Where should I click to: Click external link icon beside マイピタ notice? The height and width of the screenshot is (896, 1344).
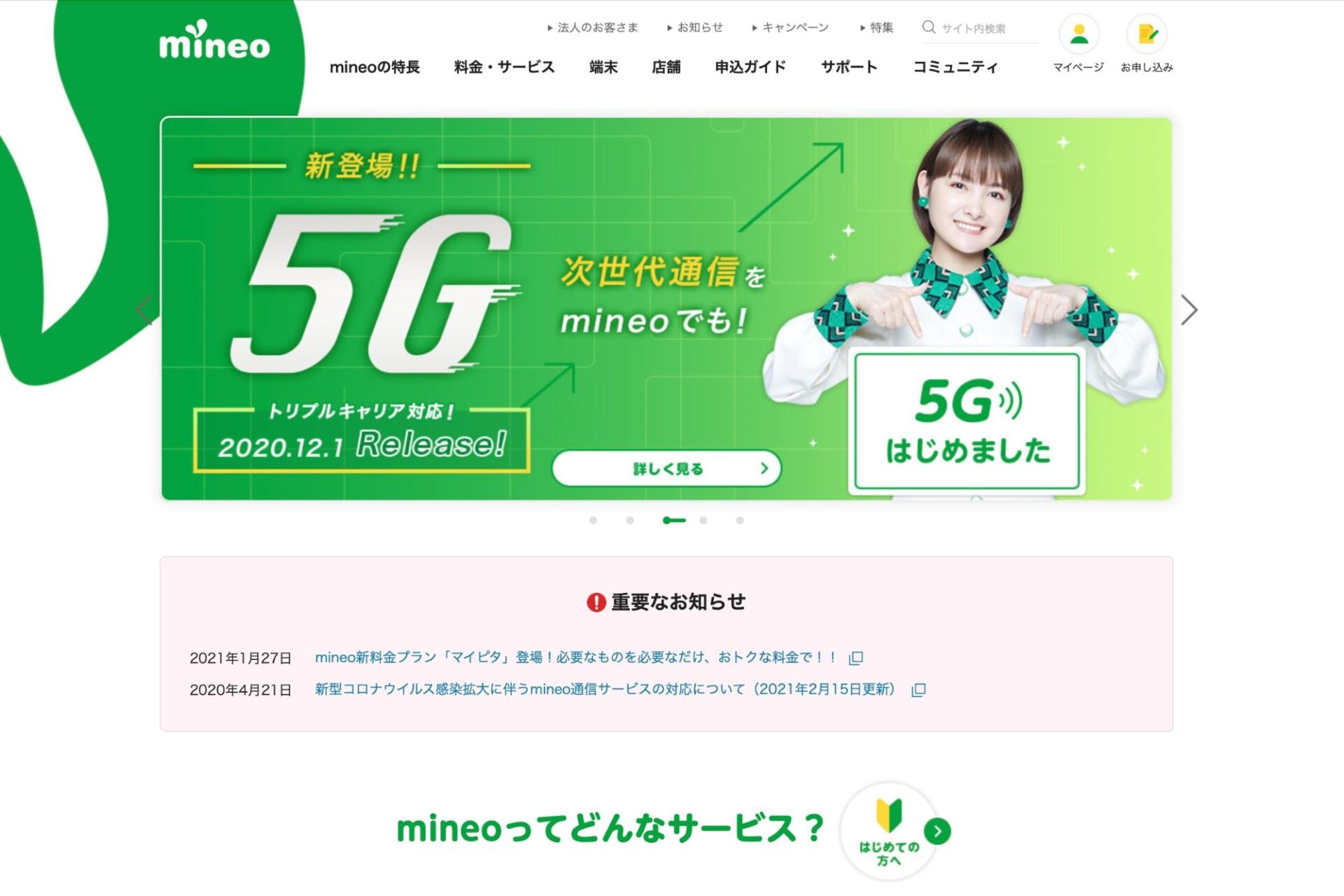(x=855, y=658)
